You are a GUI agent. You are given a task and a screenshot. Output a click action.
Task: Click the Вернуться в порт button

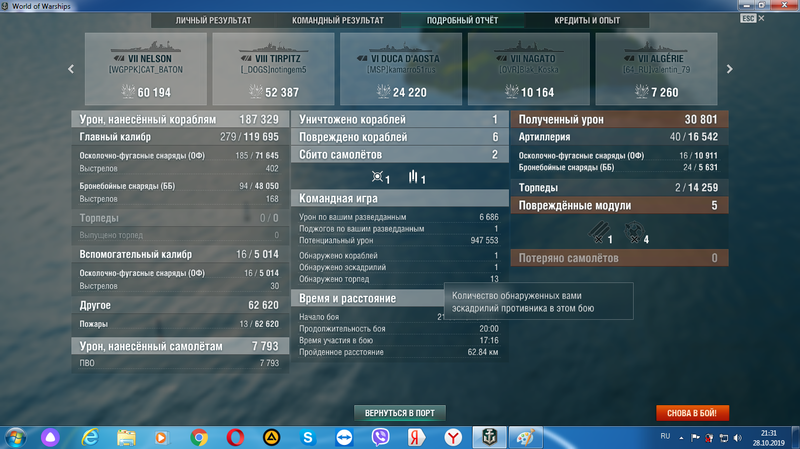399,413
